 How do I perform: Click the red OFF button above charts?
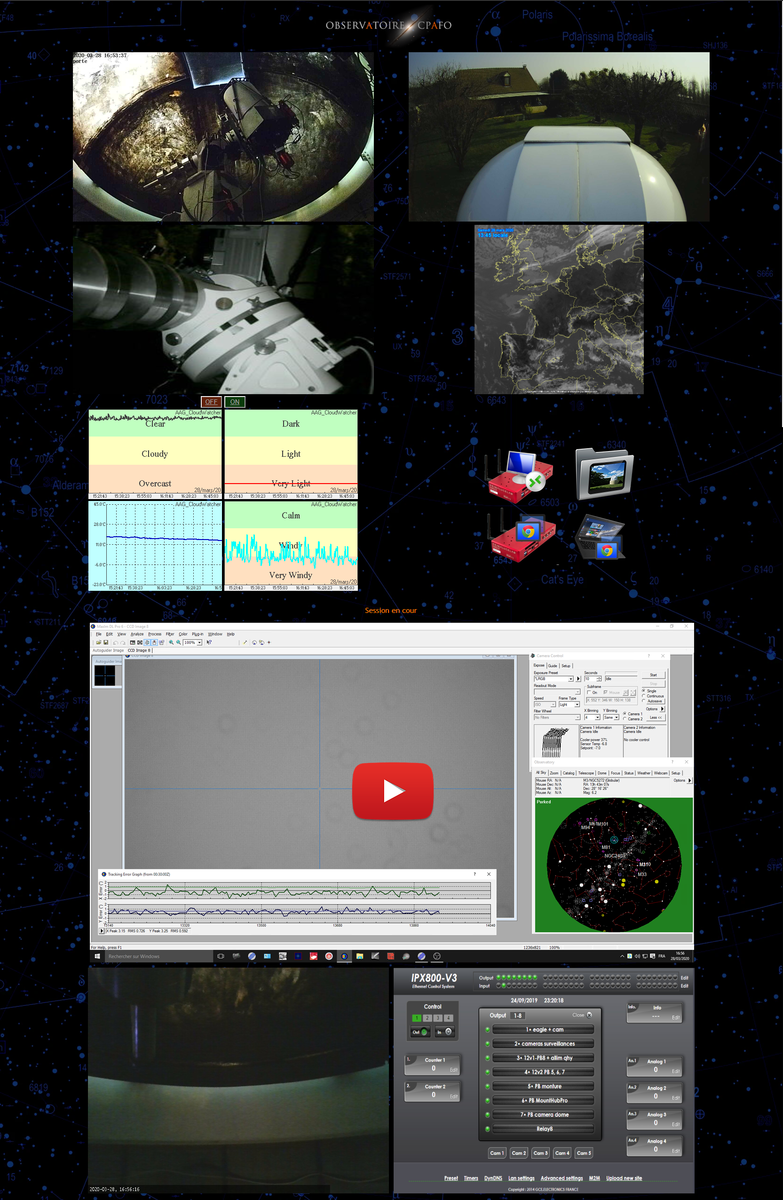210,402
